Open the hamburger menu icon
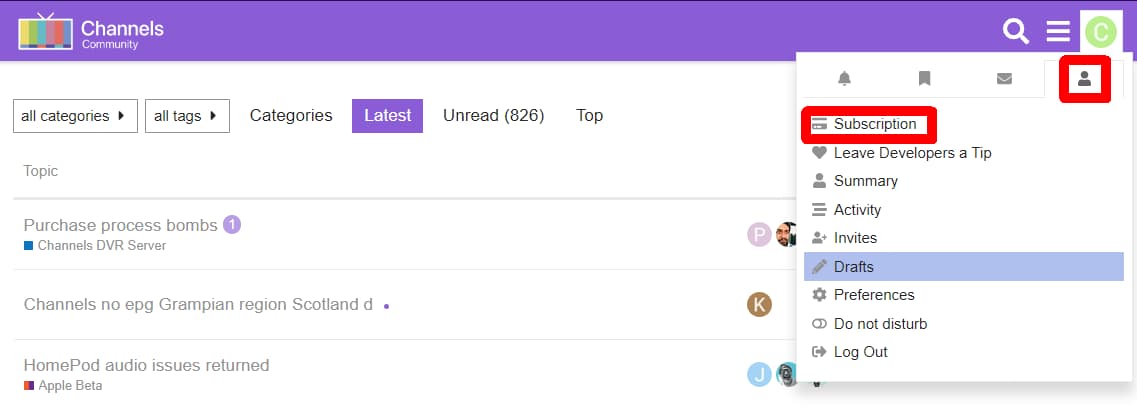1137x409 pixels. click(x=1058, y=32)
